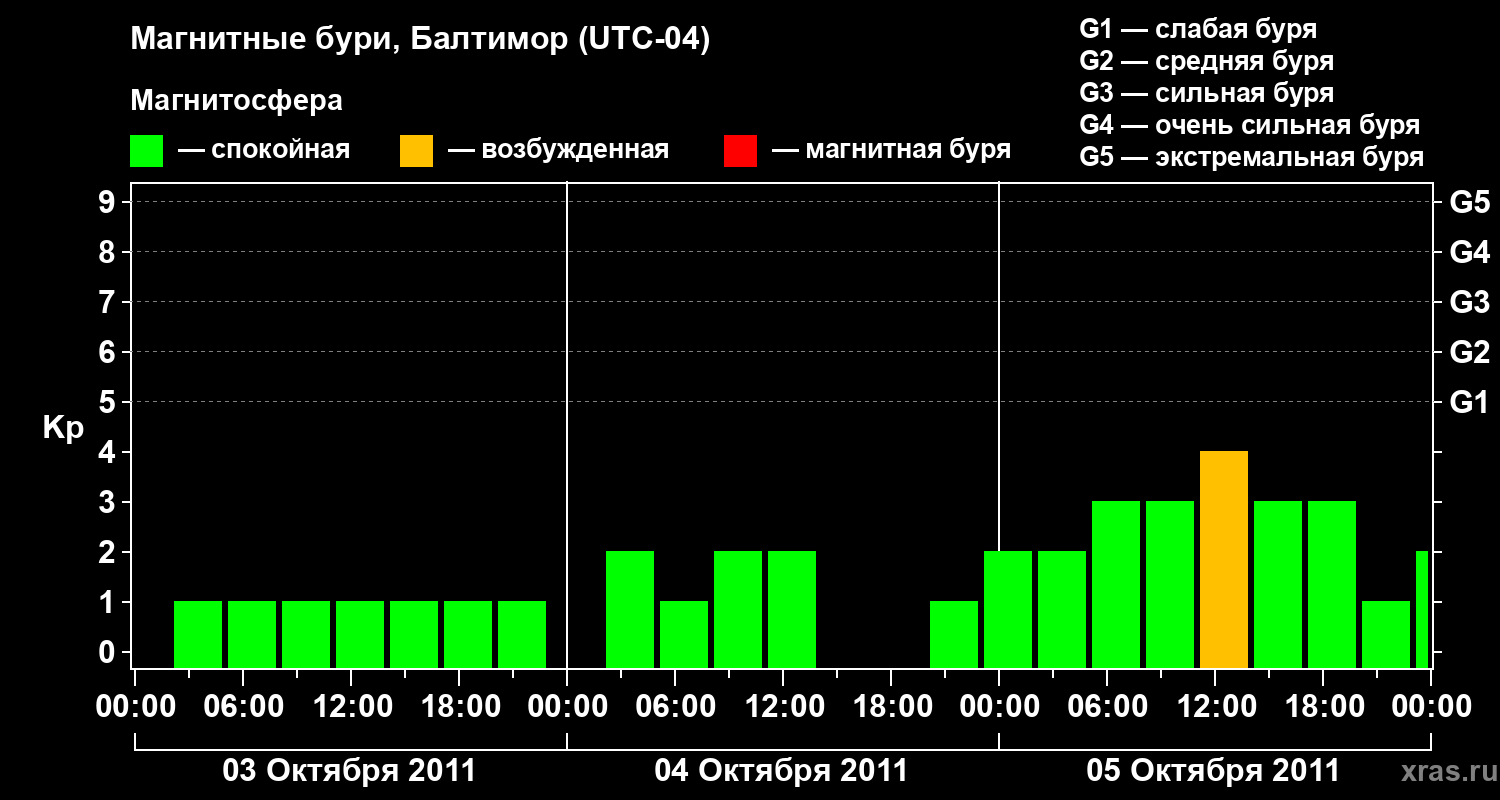This screenshot has height=800, width=1500.
Task: Select the Kp 1 bar at 06:00 on 04 October
Action: 684,635
